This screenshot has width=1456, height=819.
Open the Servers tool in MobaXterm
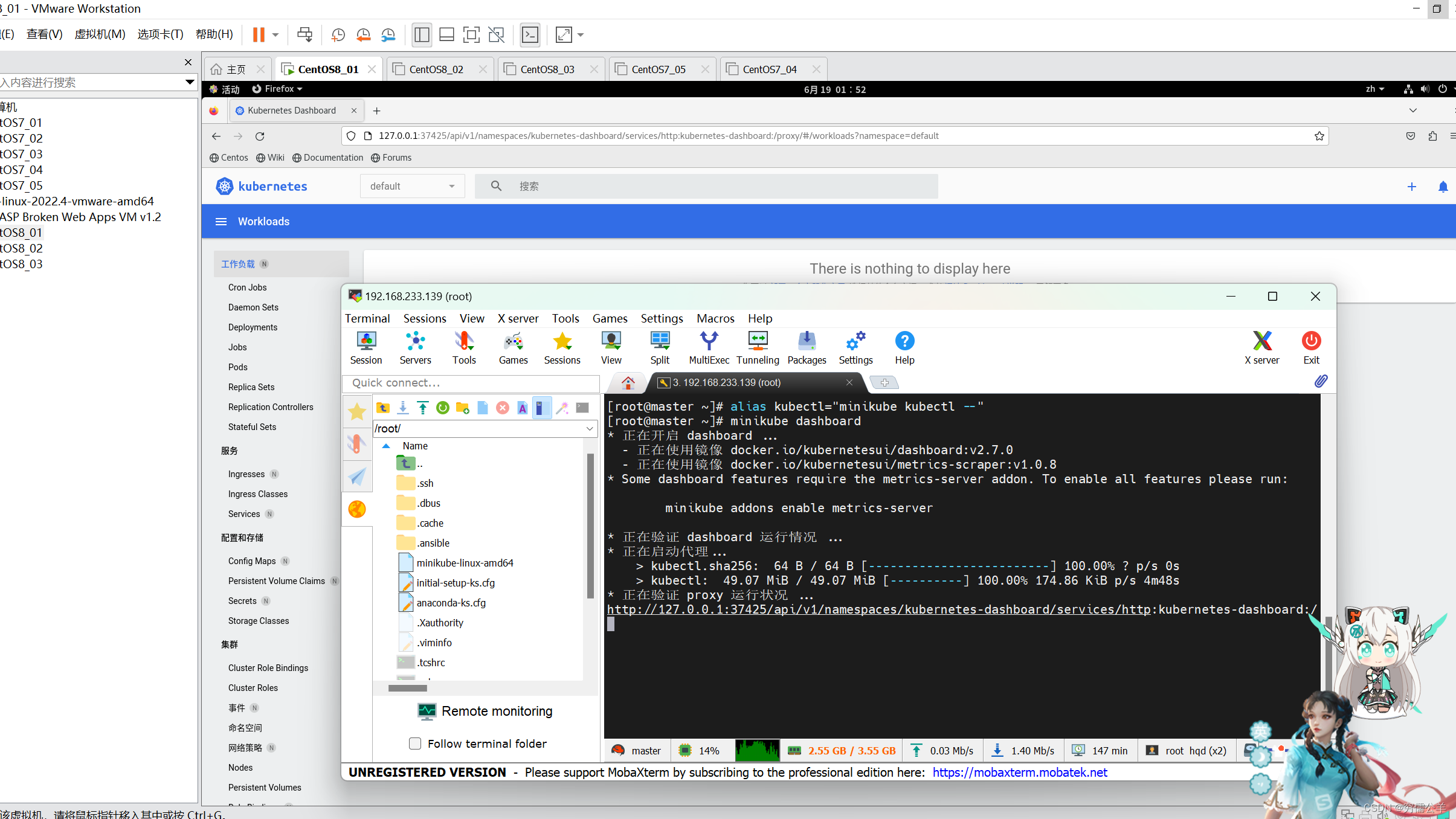pos(415,348)
